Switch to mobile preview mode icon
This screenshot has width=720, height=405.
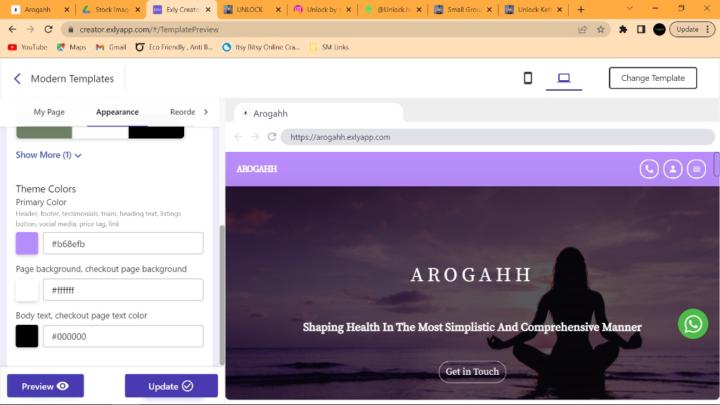point(528,78)
